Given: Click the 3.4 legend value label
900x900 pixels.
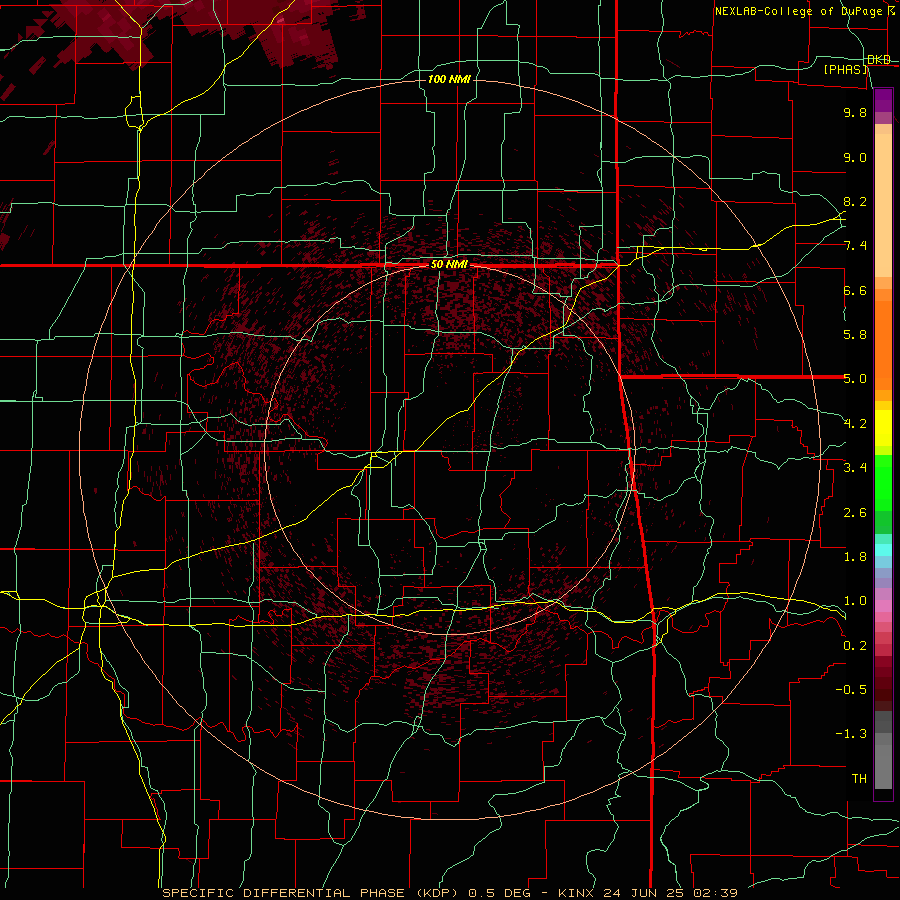Looking at the screenshot, I should tap(855, 468).
